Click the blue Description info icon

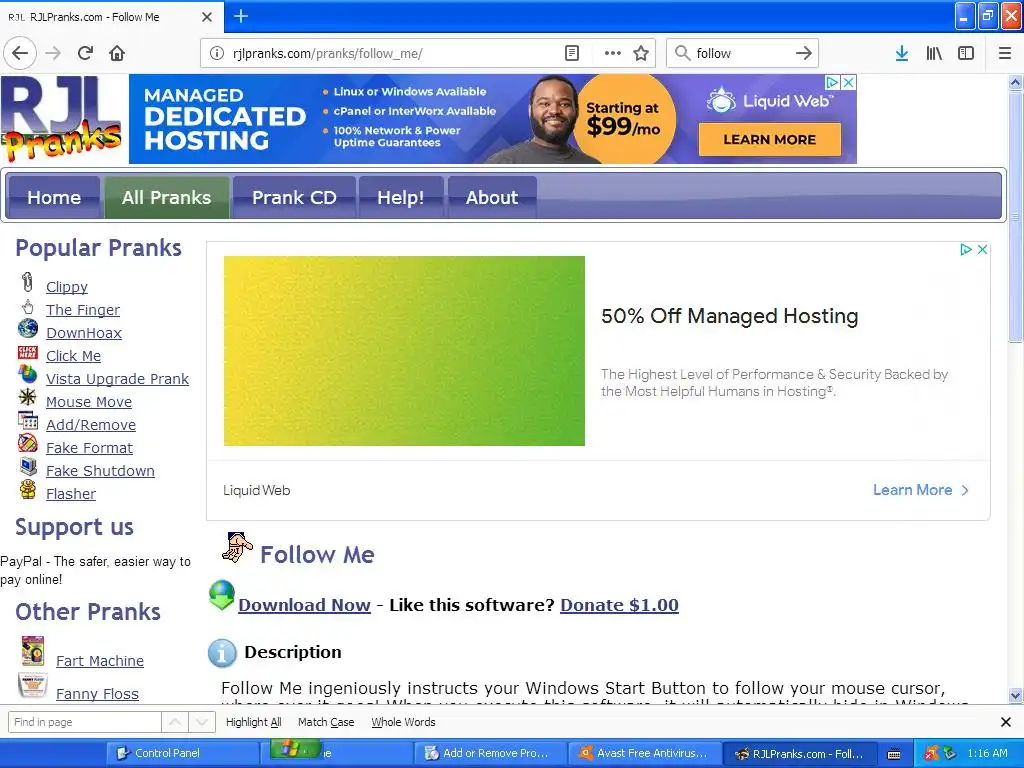[222, 652]
